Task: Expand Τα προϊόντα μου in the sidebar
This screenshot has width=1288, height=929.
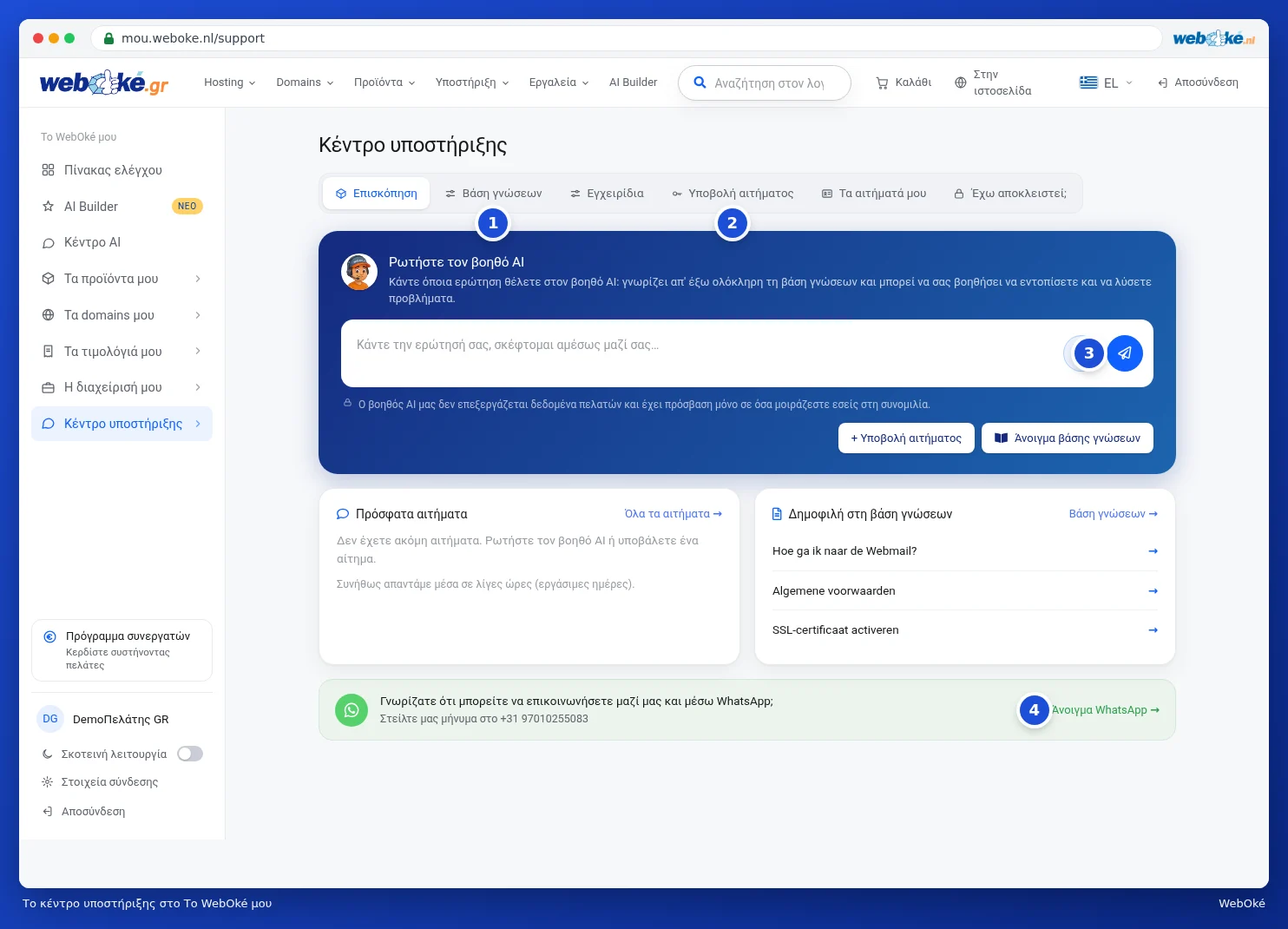Action: [122, 279]
